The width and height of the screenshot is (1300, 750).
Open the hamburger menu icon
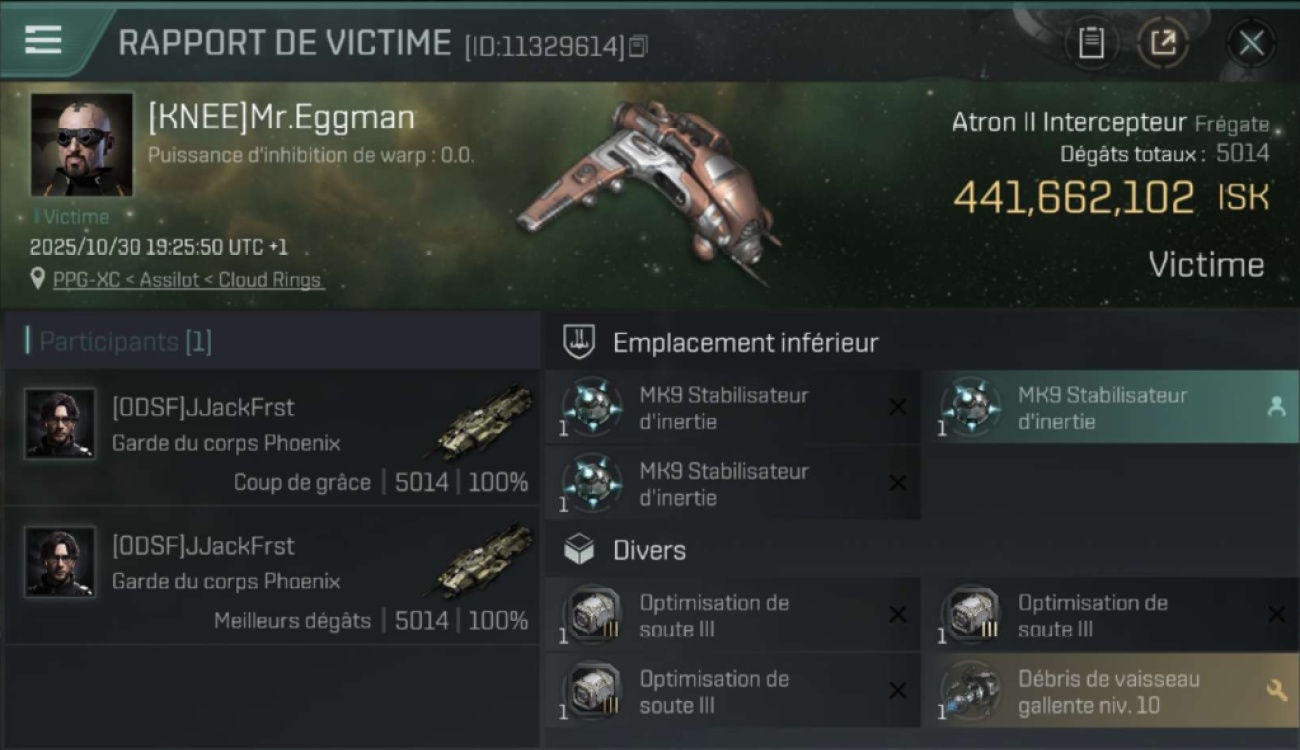pos(43,40)
